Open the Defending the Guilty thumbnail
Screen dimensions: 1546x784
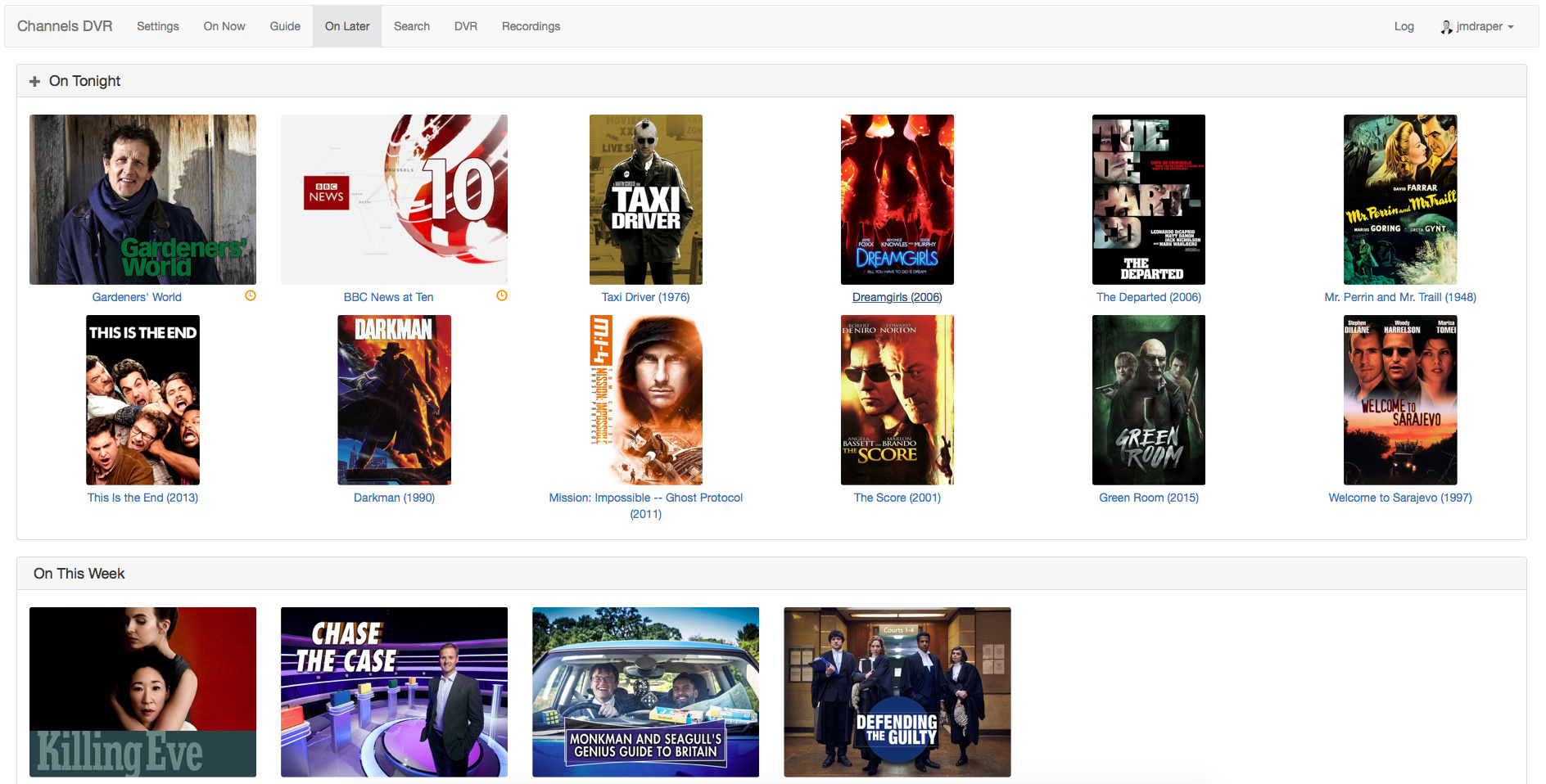pyautogui.click(x=897, y=692)
